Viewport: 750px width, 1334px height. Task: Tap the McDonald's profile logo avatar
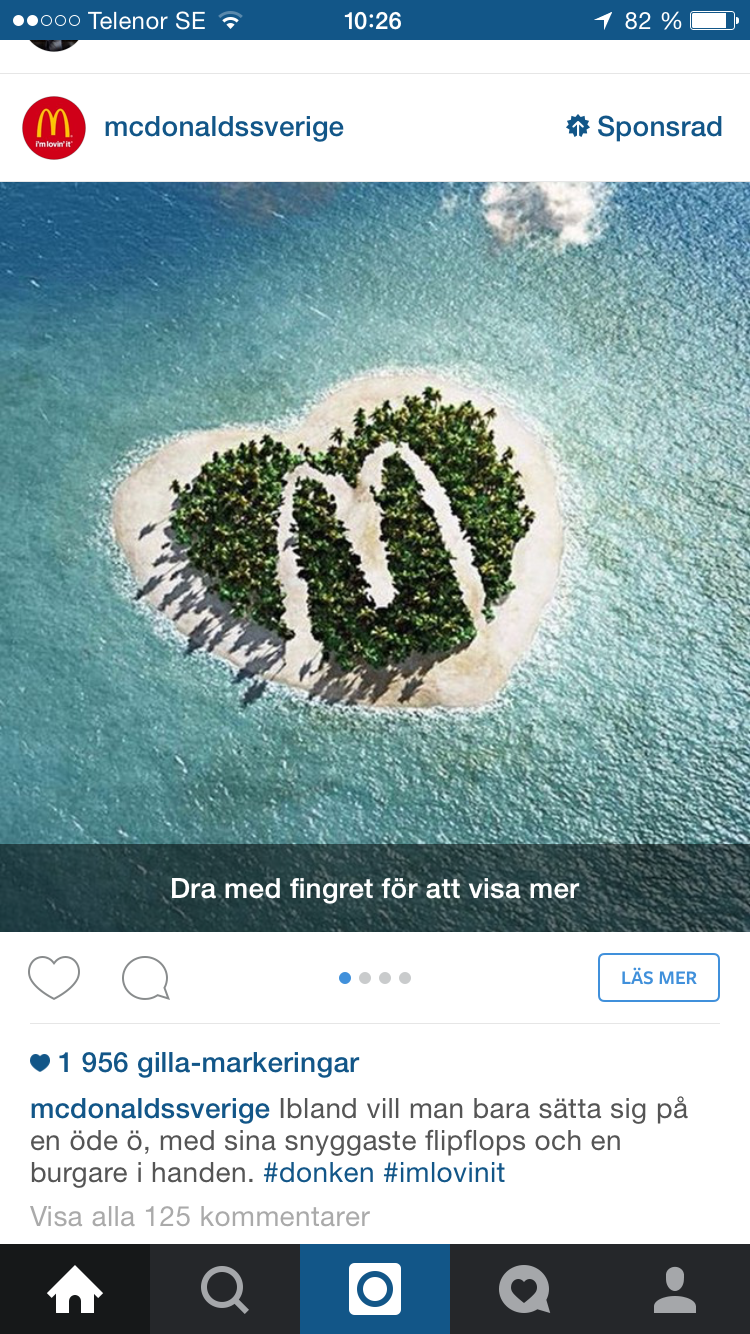click(x=54, y=128)
